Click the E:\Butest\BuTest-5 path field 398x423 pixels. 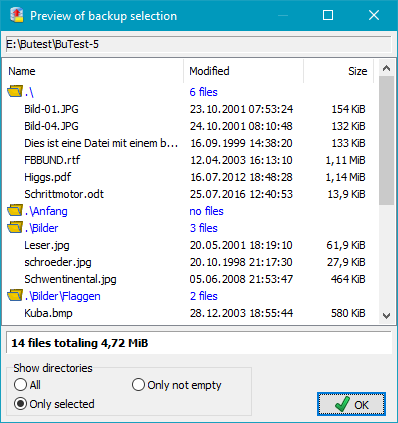click(199, 44)
